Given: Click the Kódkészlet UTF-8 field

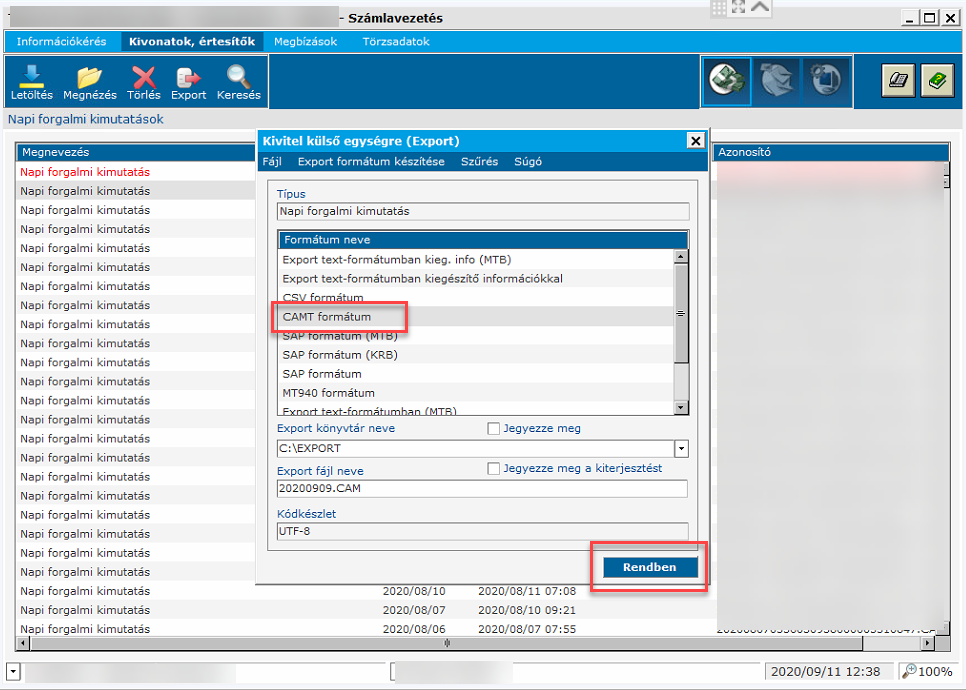Looking at the screenshot, I should click(482, 531).
